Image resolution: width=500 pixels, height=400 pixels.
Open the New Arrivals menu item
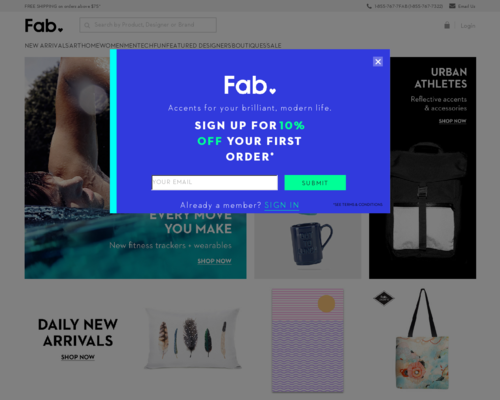[47, 45]
